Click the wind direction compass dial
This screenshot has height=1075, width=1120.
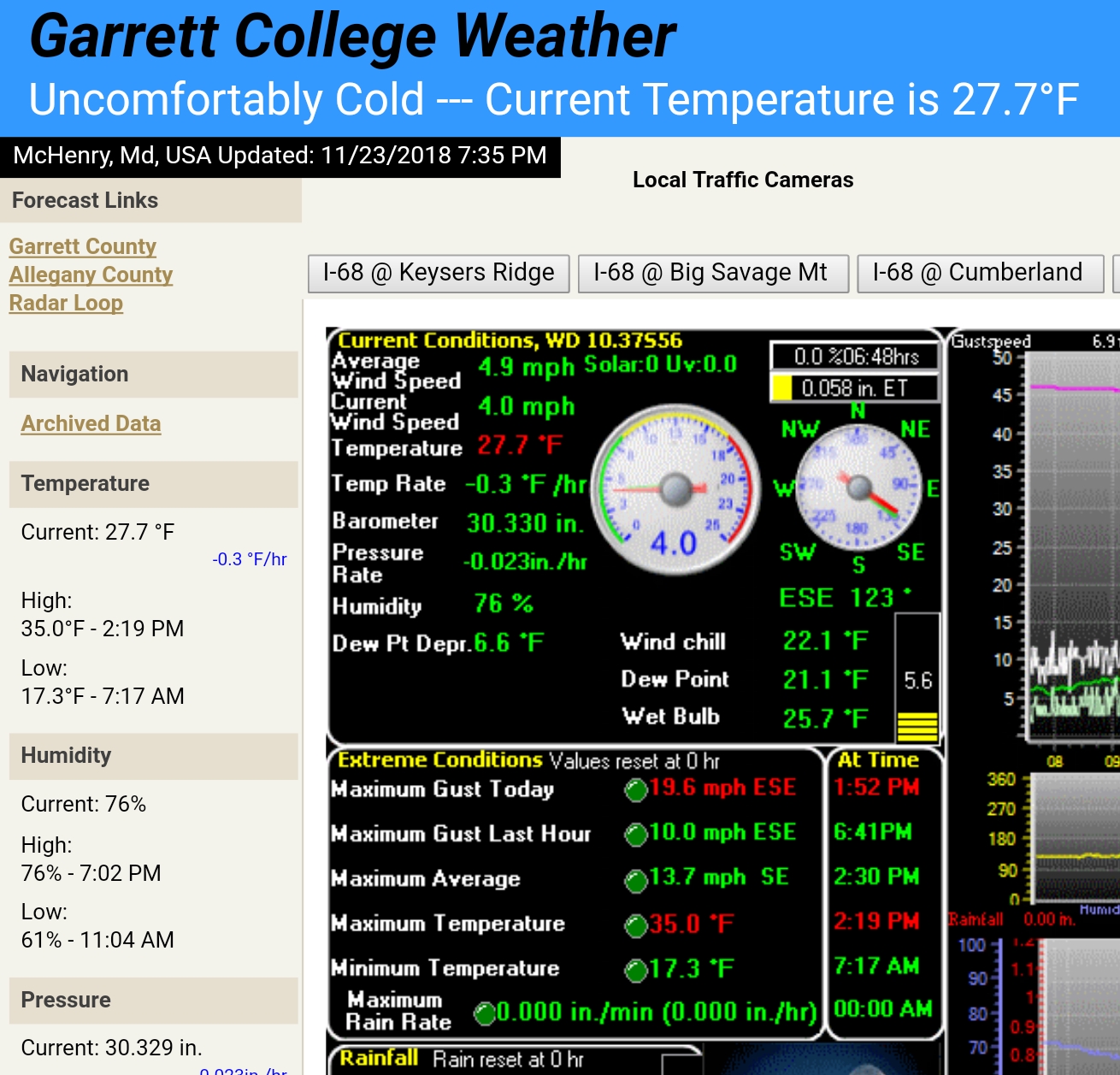pyautogui.click(x=858, y=487)
